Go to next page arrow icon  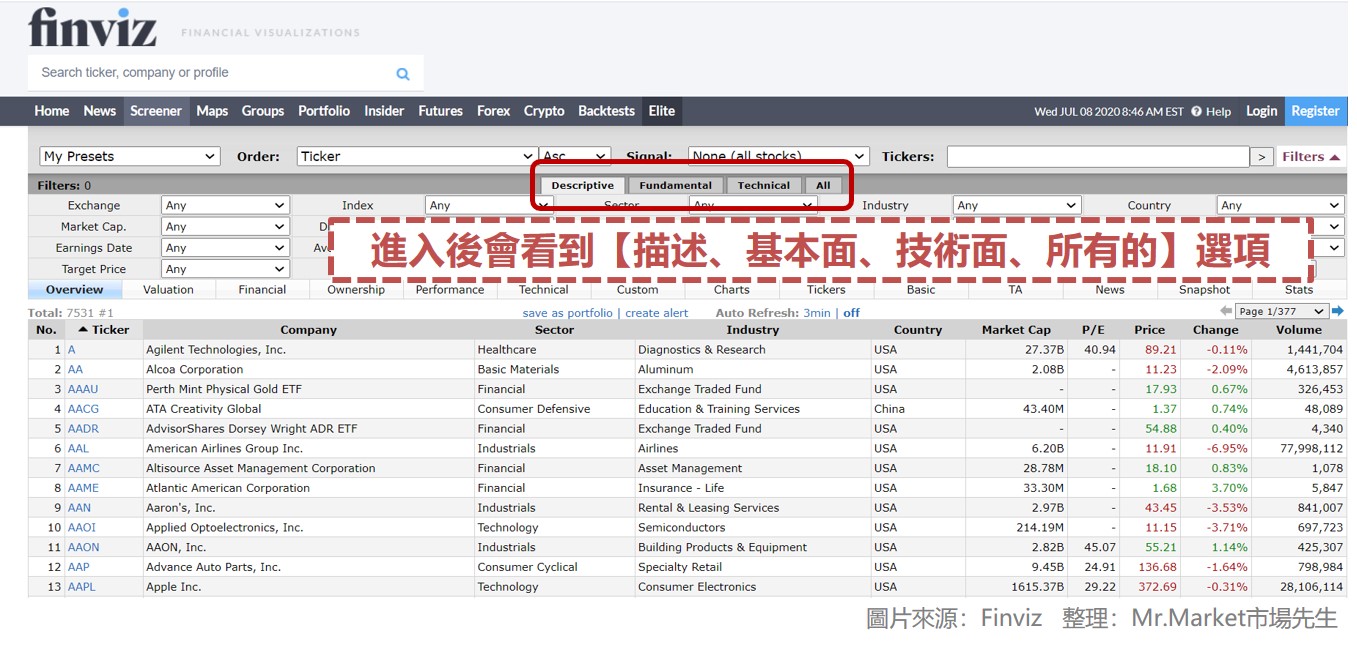(1338, 311)
